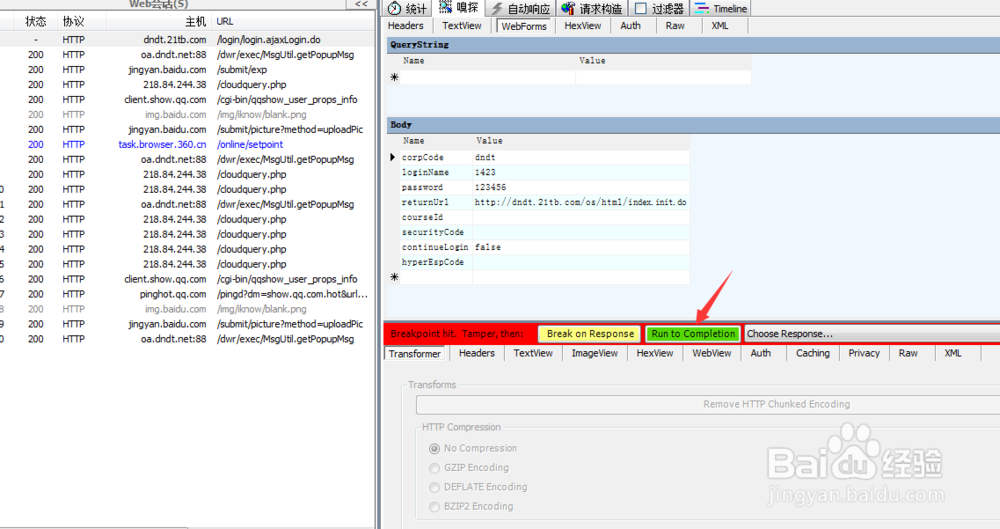Open the response TextView tab
The width and height of the screenshot is (1000, 529).
coord(533,353)
